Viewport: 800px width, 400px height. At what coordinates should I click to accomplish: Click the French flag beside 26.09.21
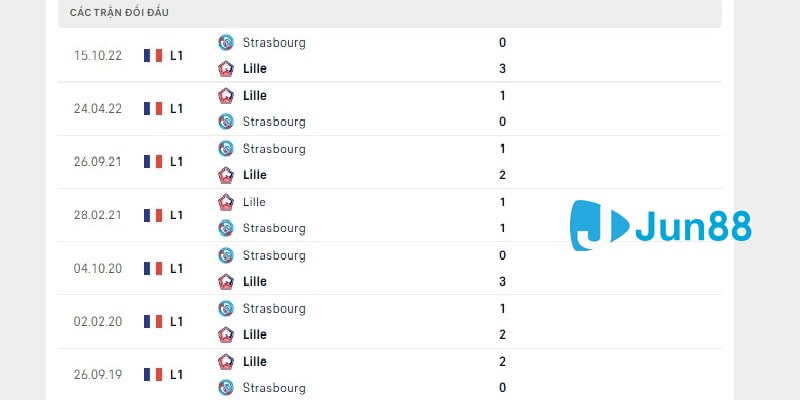pos(153,161)
